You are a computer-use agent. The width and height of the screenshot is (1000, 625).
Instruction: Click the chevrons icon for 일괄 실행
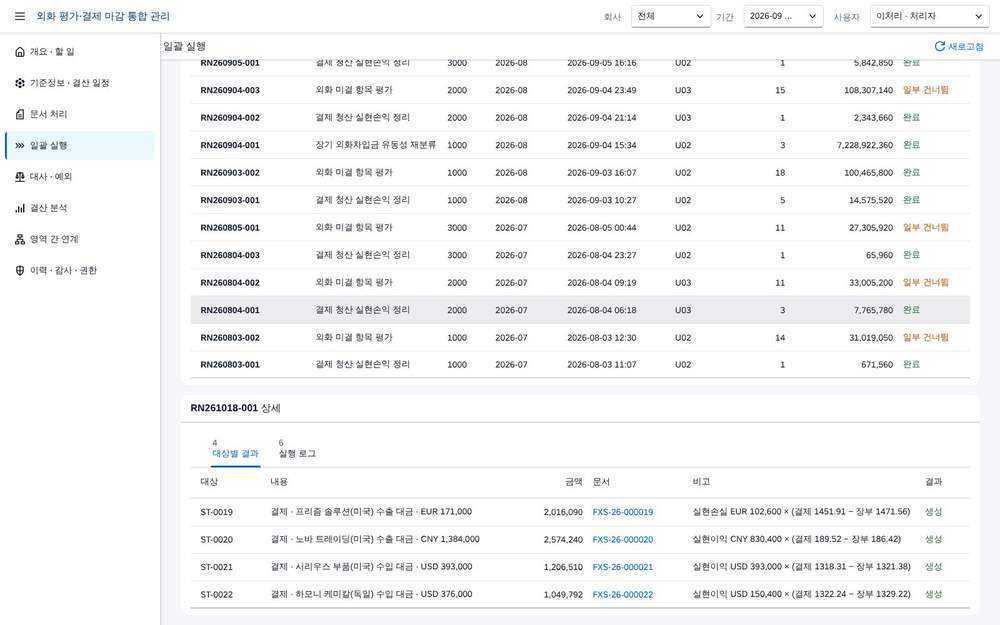[x=20, y=145]
